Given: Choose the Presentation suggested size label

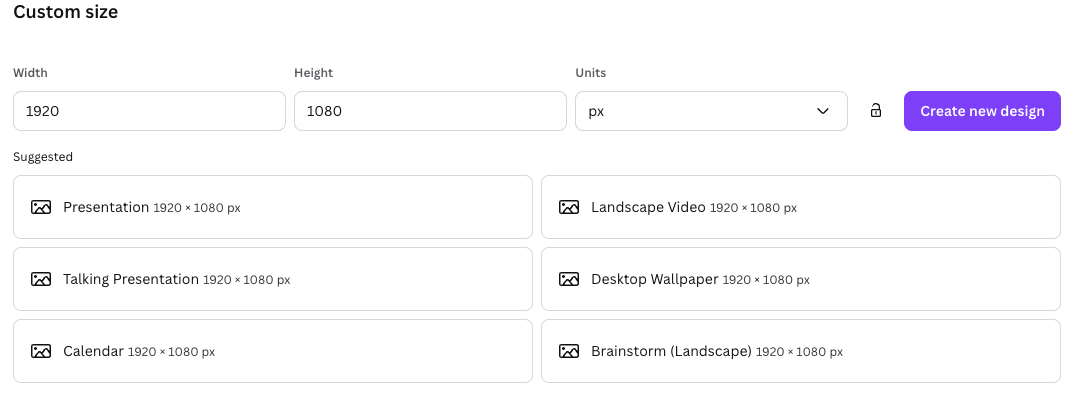Looking at the screenshot, I should [x=106, y=208].
